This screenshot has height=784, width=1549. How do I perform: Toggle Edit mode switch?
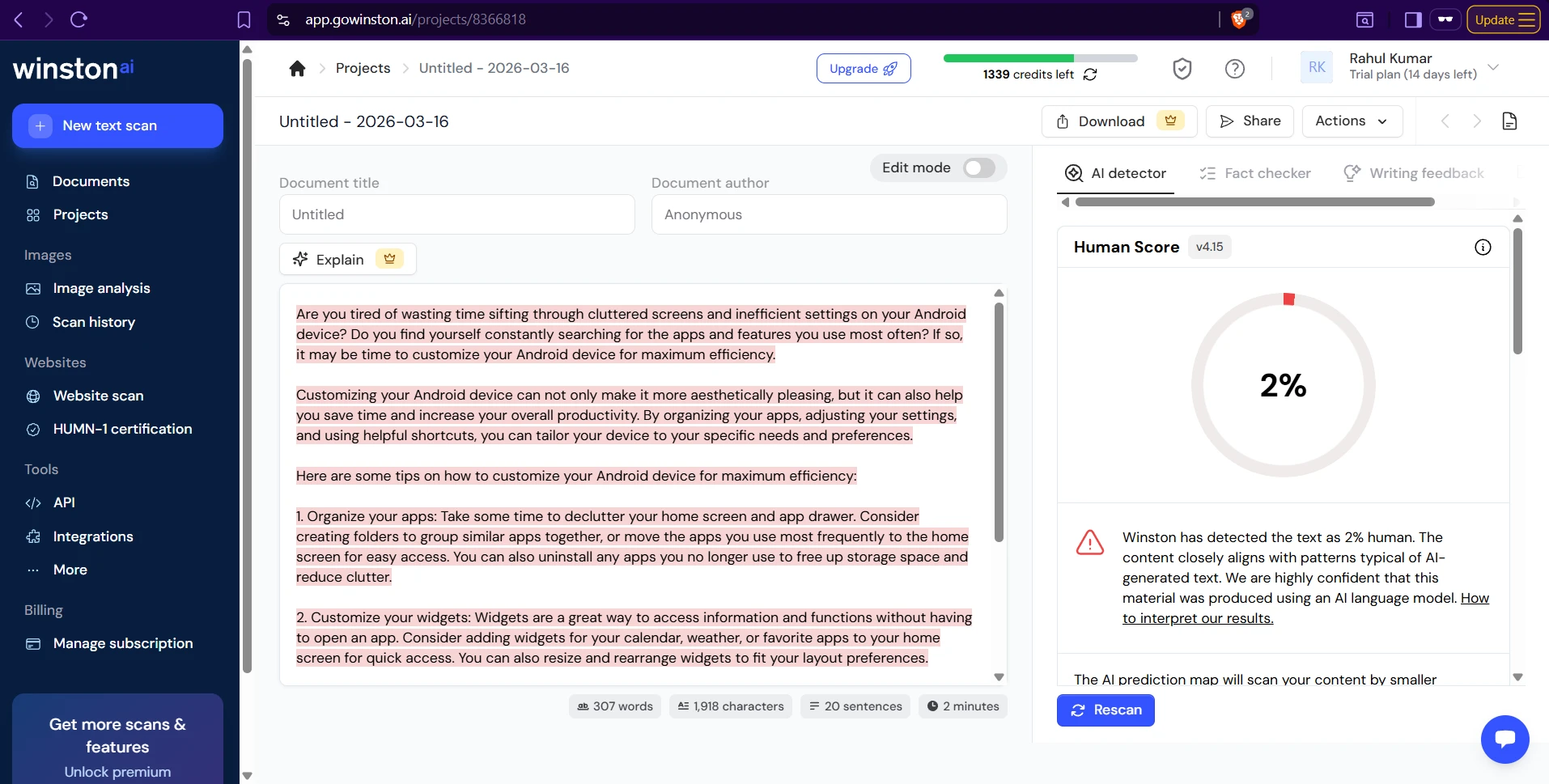pyautogui.click(x=979, y=168)
